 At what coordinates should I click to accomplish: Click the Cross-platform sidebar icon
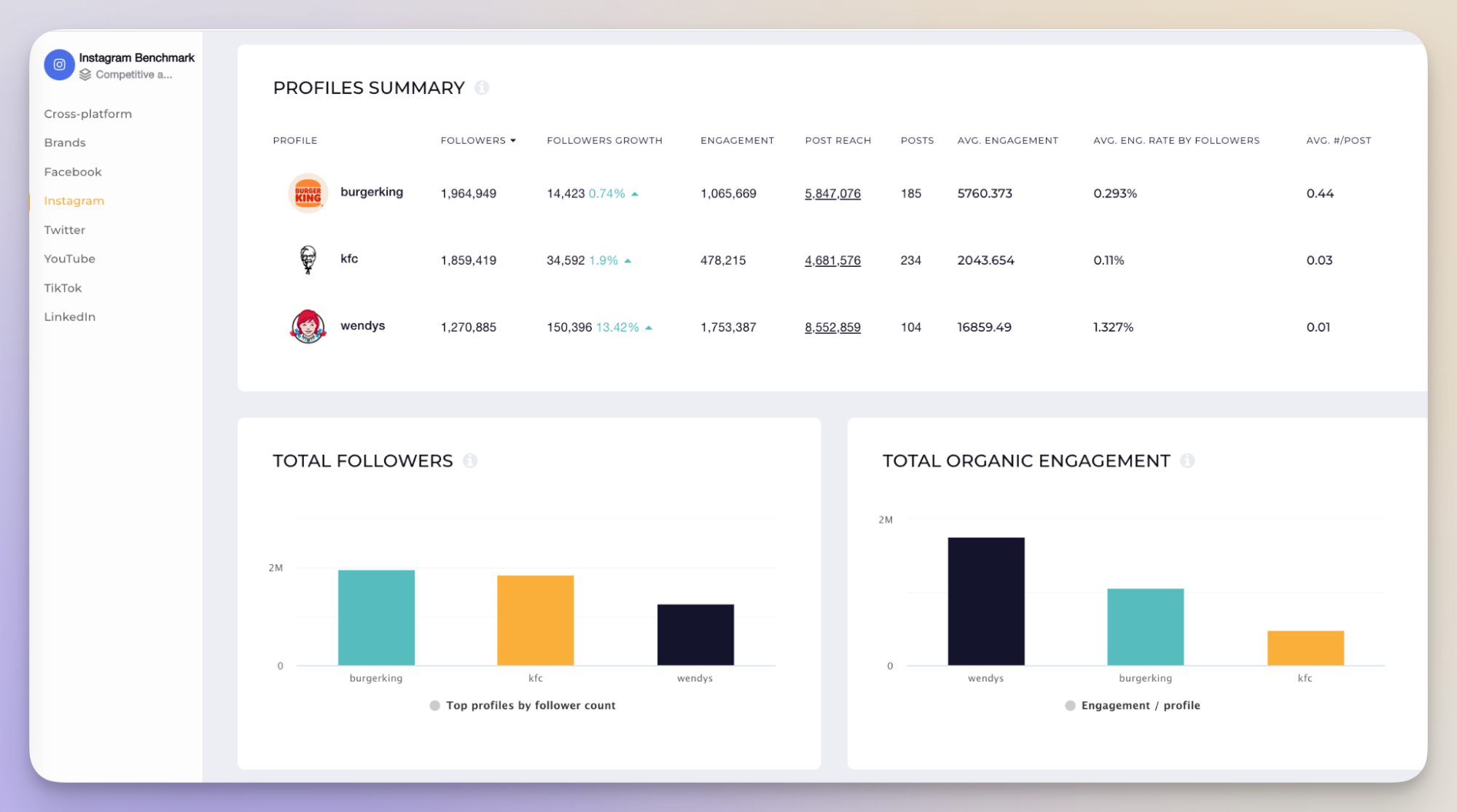[87, 114]
